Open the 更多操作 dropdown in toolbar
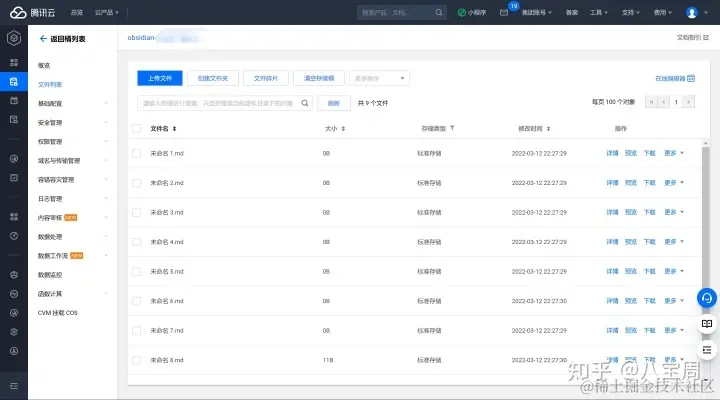The width and height of the screenshot is (720, 400). [379, 78]
